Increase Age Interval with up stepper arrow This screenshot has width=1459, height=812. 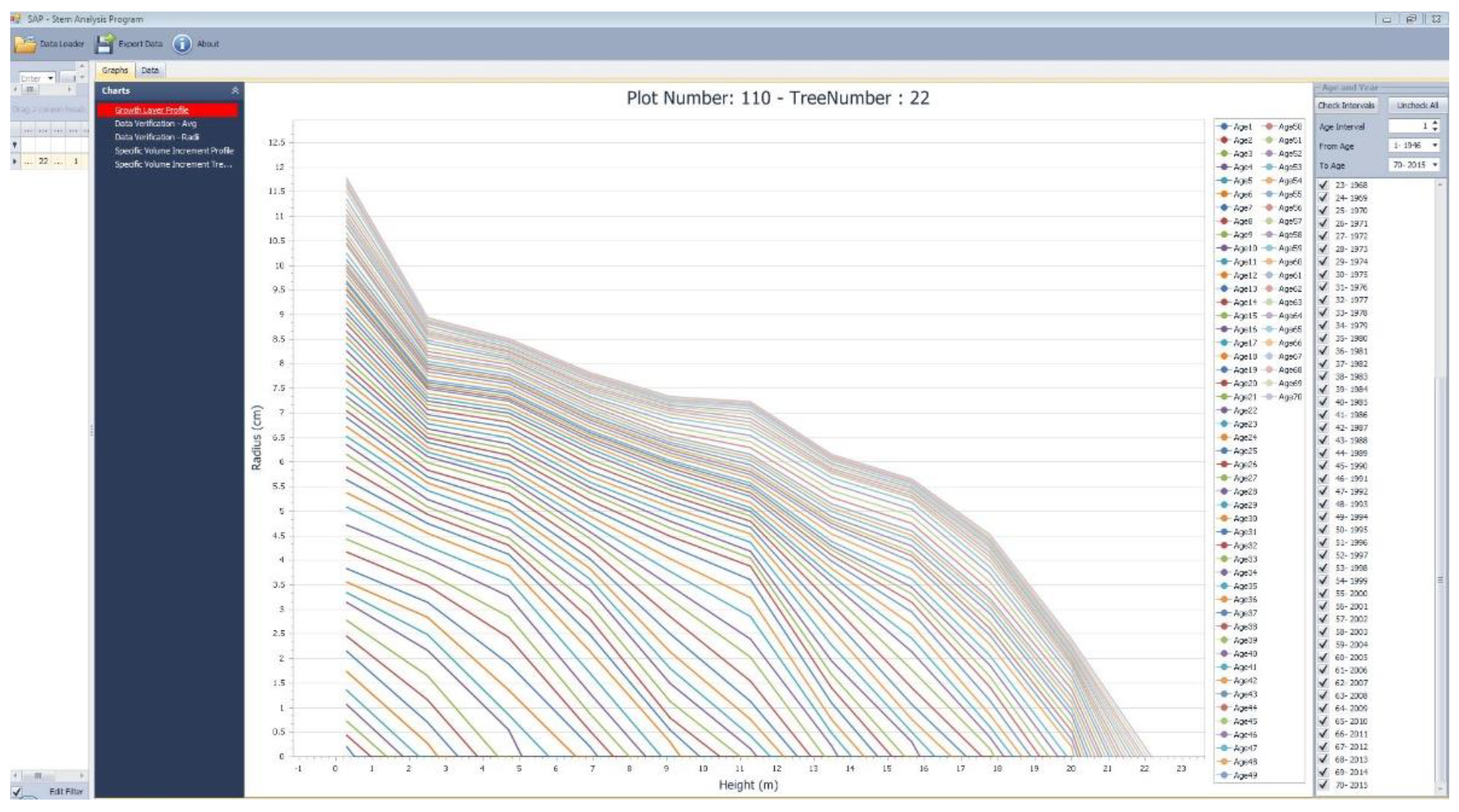[1435, 123]
